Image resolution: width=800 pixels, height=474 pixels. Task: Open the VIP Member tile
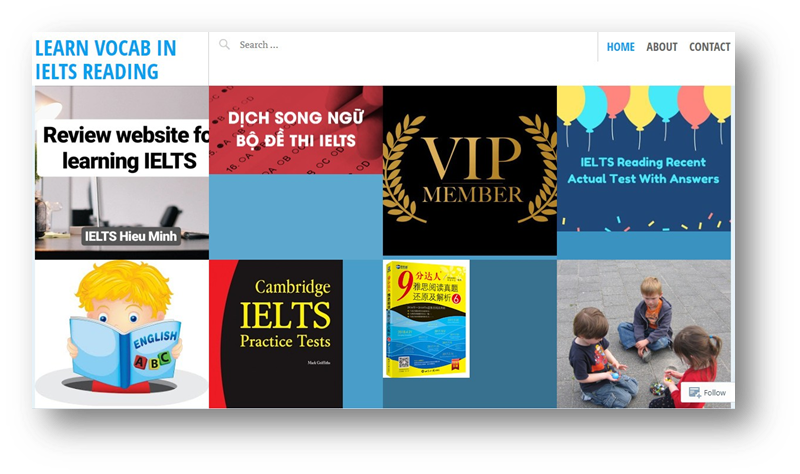[470, 170]
